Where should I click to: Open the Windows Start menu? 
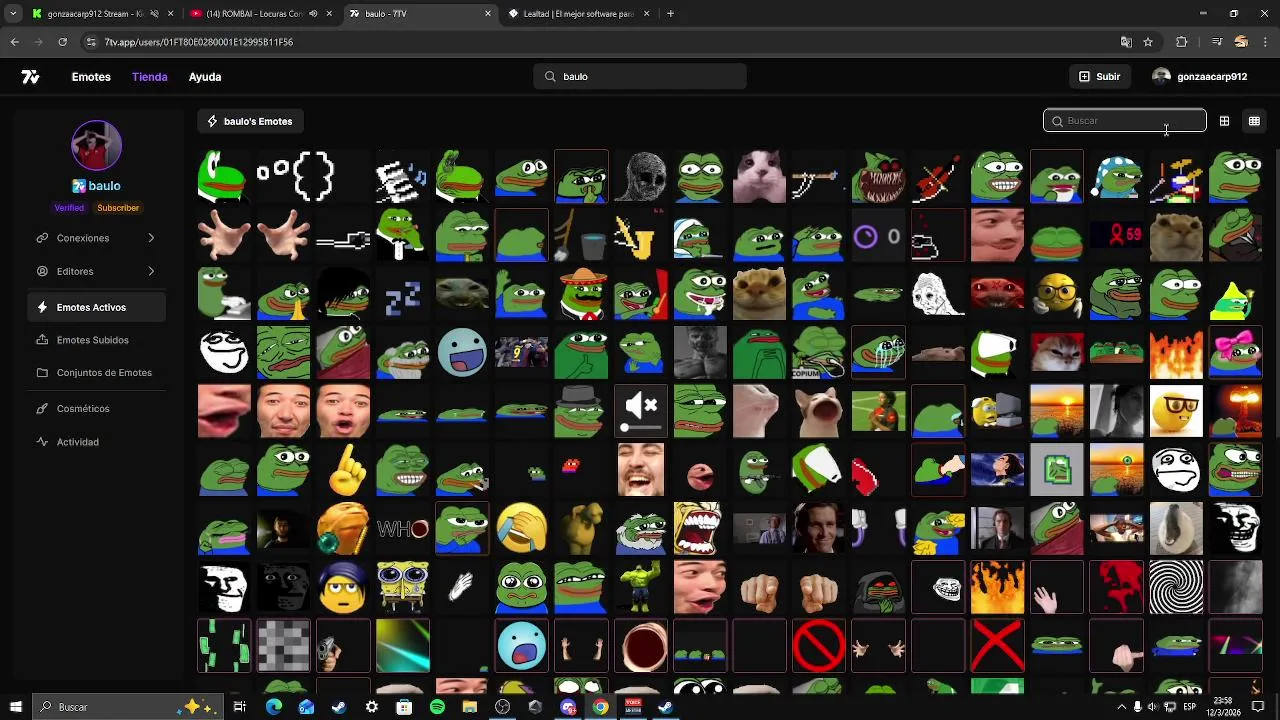[x=15, y=707]
